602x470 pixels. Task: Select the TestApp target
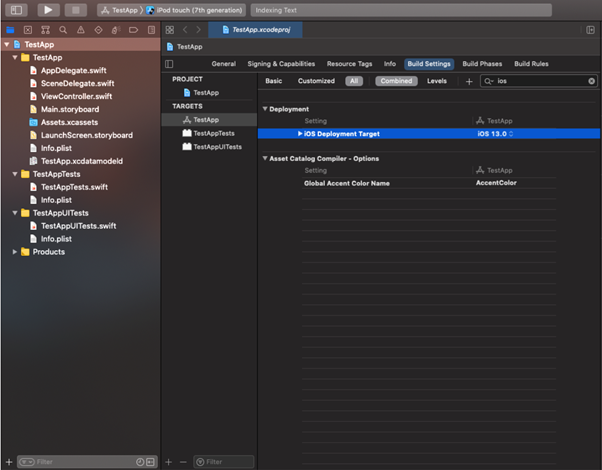click(x=209, y=120)
